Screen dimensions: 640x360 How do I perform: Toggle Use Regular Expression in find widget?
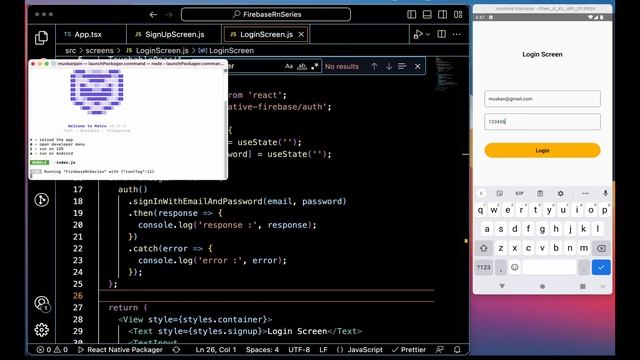tap(314, 66)
